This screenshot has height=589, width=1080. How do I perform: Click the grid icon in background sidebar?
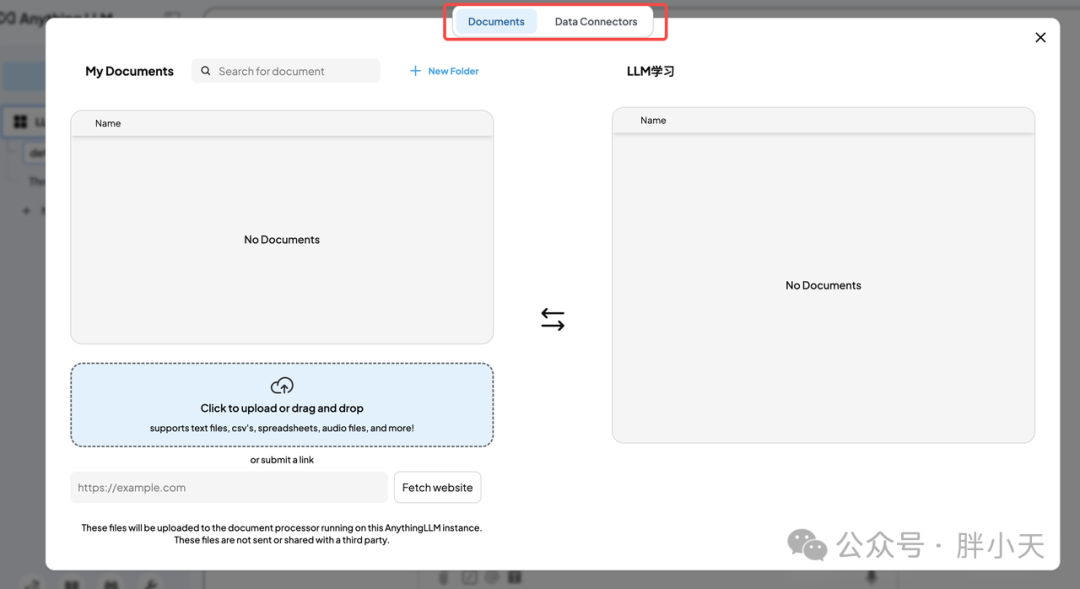coord(21,122)
